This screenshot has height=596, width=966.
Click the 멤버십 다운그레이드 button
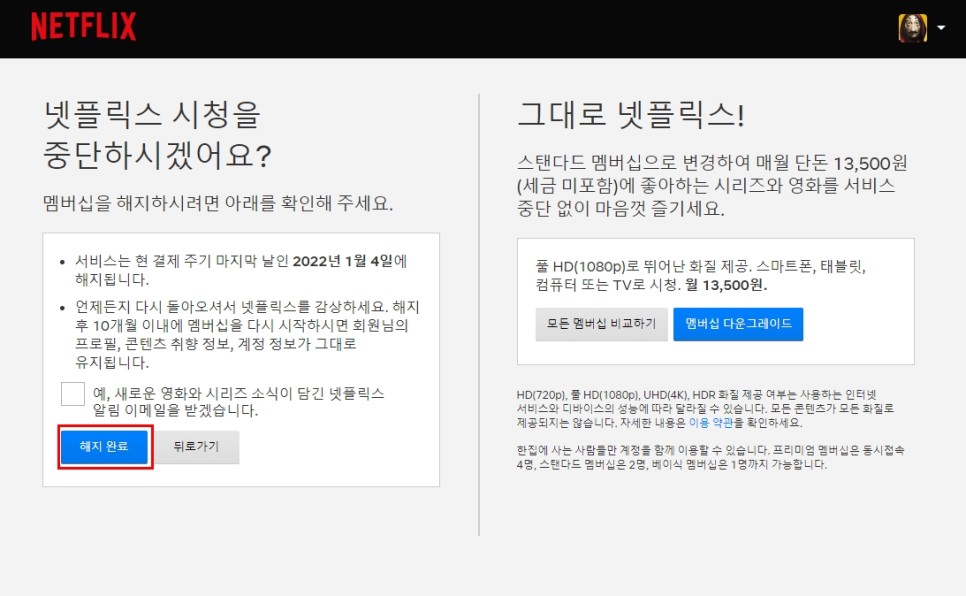(738, 324)
